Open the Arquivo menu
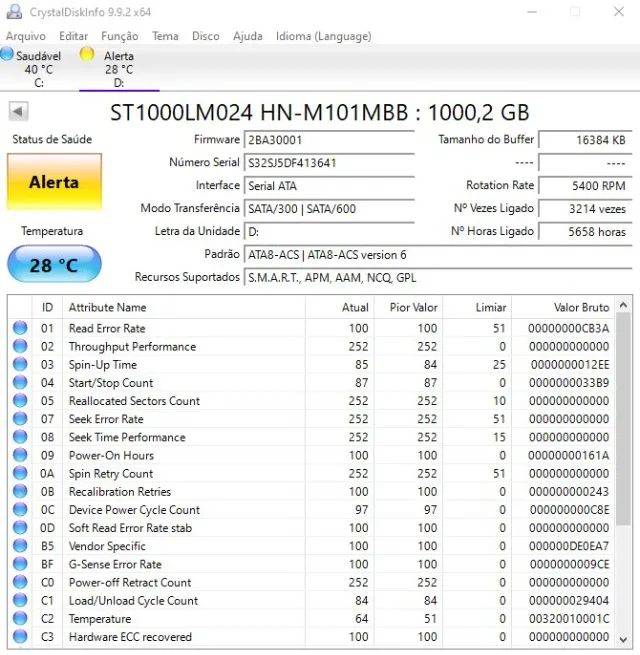This screenshot has width=640, height=655. (25, 36)
